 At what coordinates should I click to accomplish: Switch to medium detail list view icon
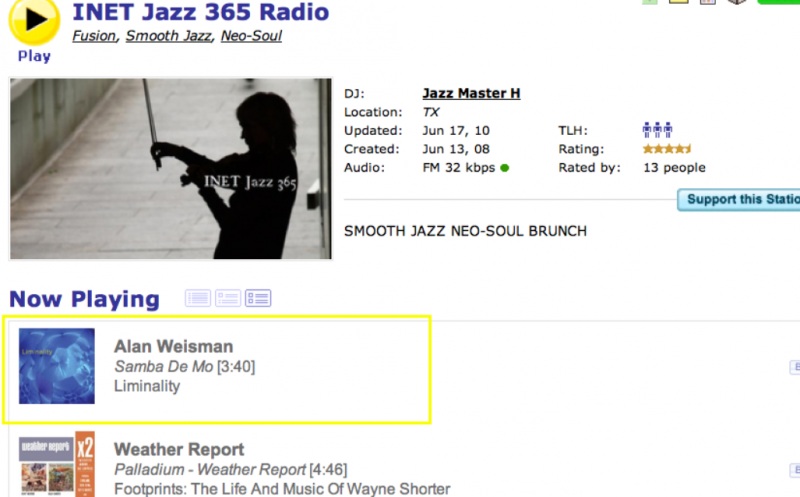pyautogui.click(x=228, y=298)
